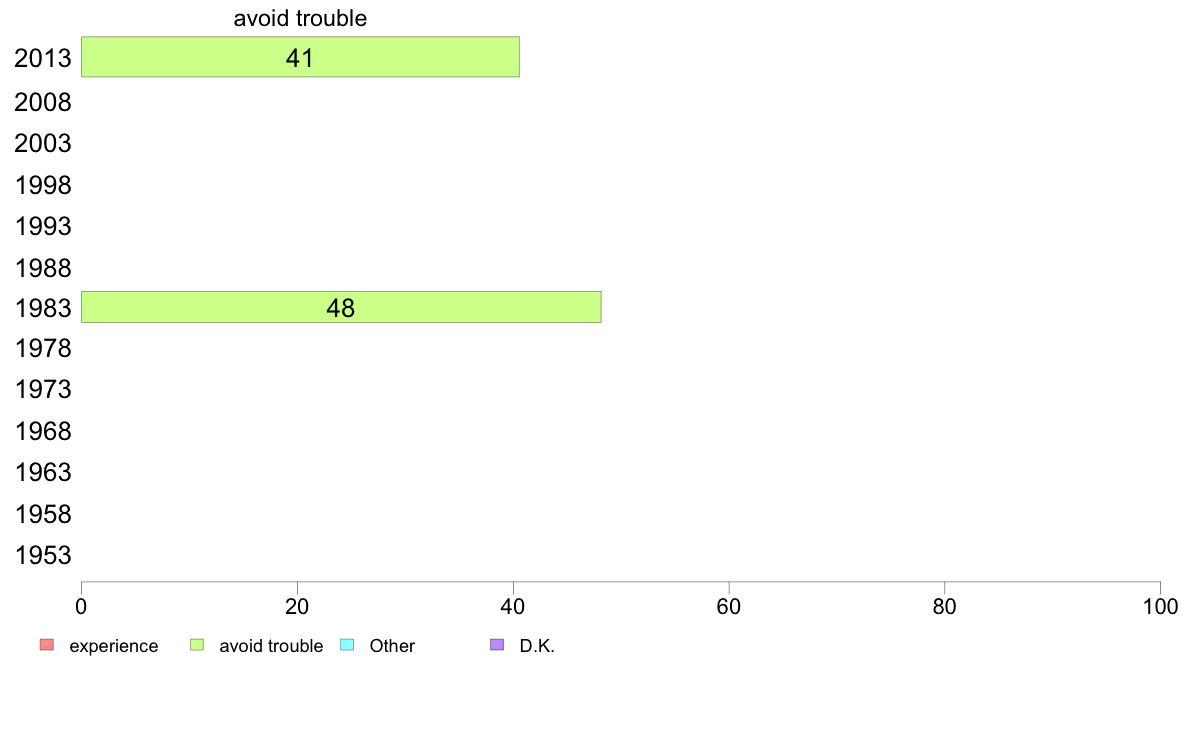Viewport: 1188px width, 736px height.
Task: Click the 80 tick label on x-axis
Action: (944, 606)
